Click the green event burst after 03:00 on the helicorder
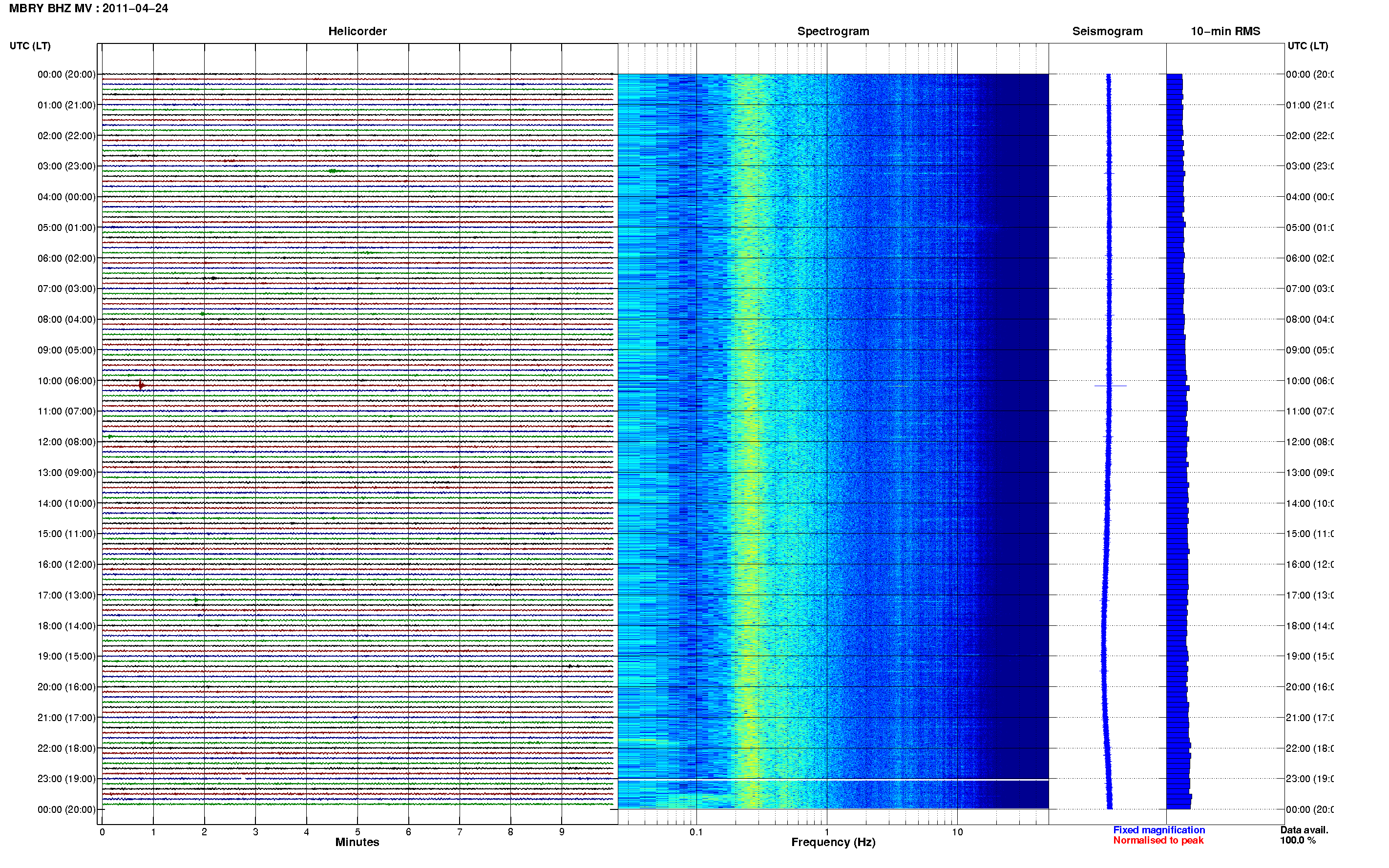The width and height of the screenshot is (1389, 868). pos(333,171)
